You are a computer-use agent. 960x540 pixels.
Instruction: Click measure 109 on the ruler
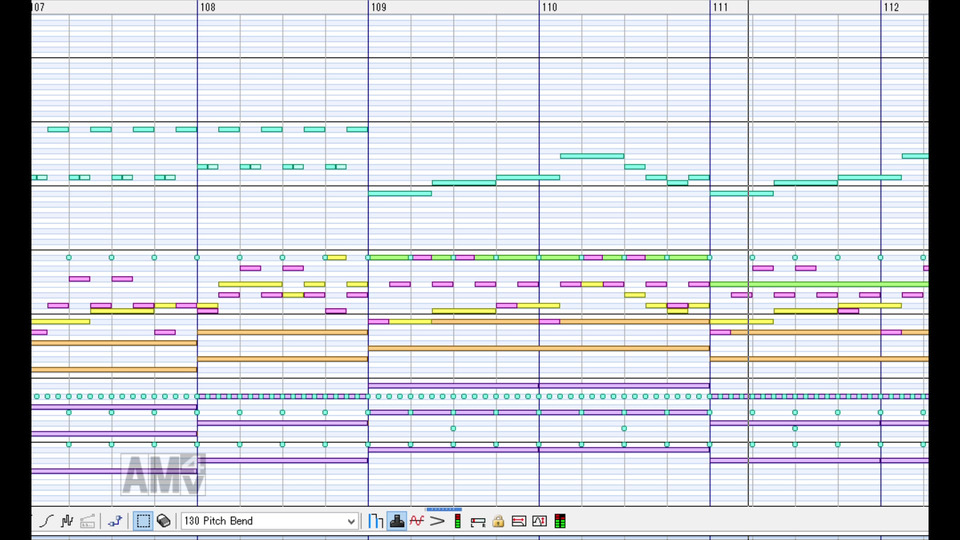(379, 7)
